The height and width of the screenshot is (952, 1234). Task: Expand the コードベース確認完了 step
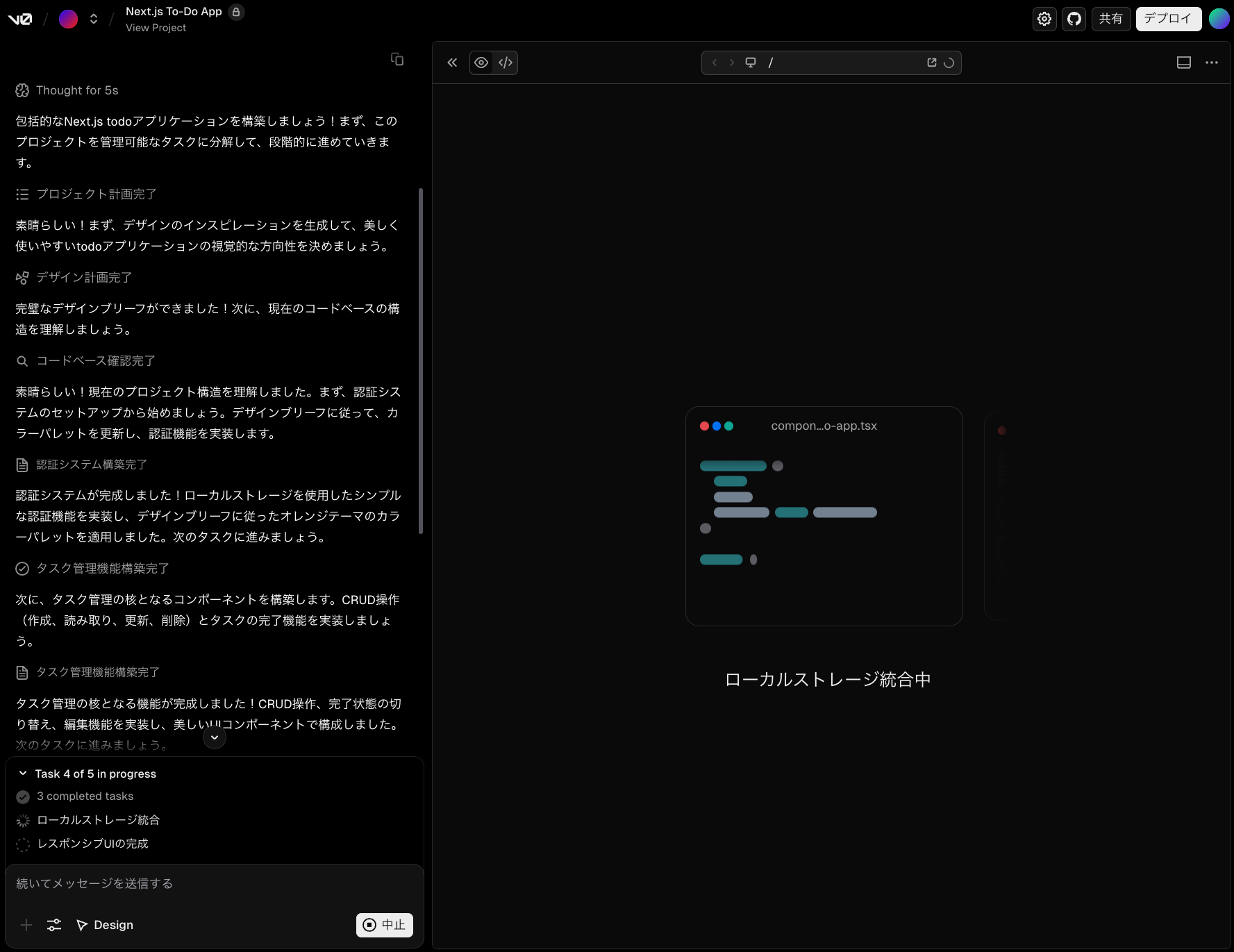point(86,361)
